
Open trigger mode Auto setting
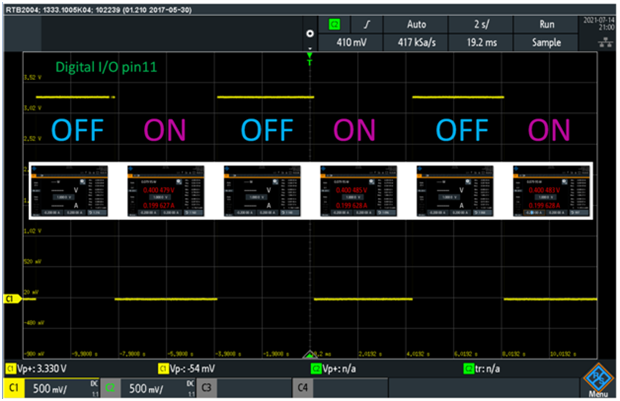[x=416, y=25]
